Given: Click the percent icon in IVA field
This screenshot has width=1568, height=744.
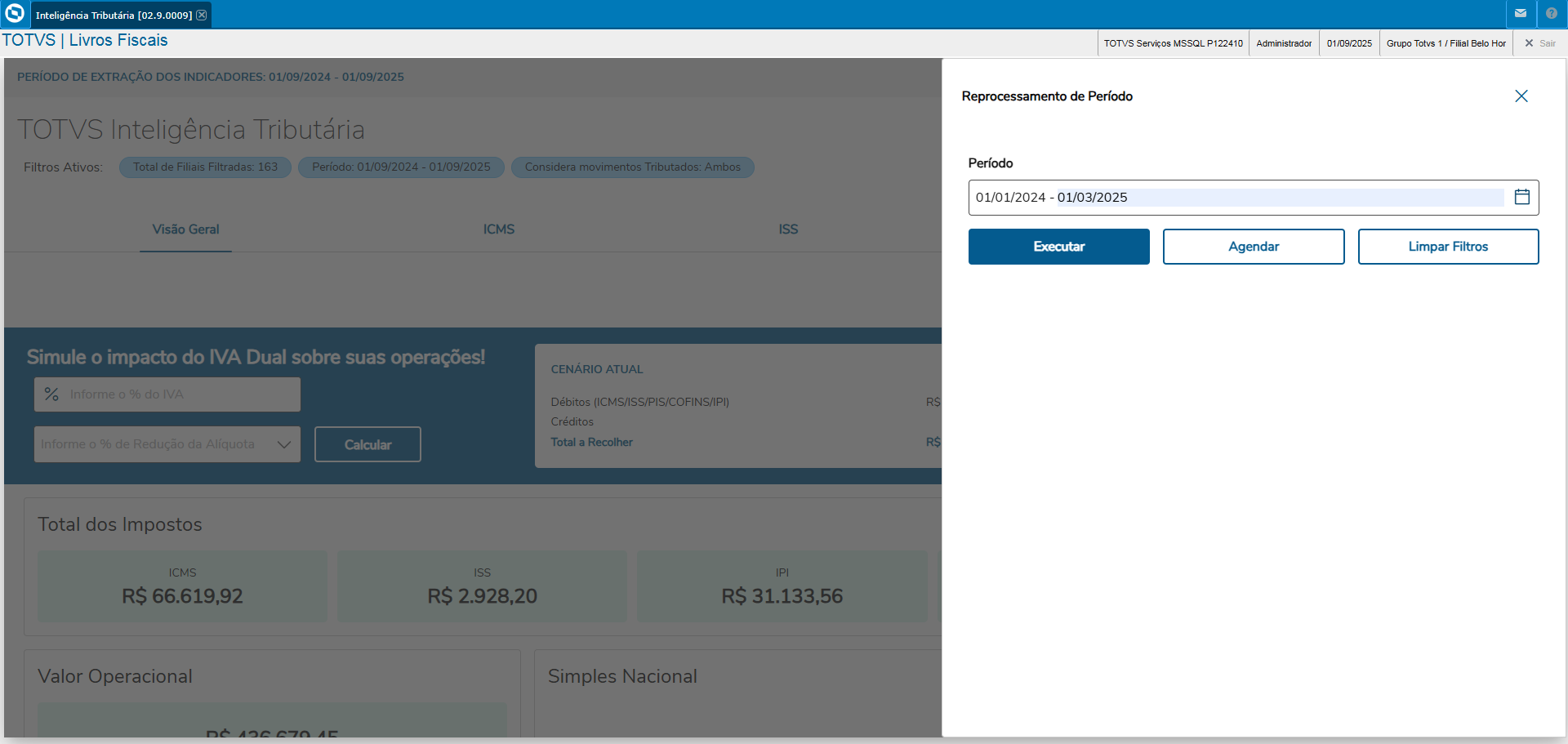Looking at the screenshot, I should [x=51, y=394].
